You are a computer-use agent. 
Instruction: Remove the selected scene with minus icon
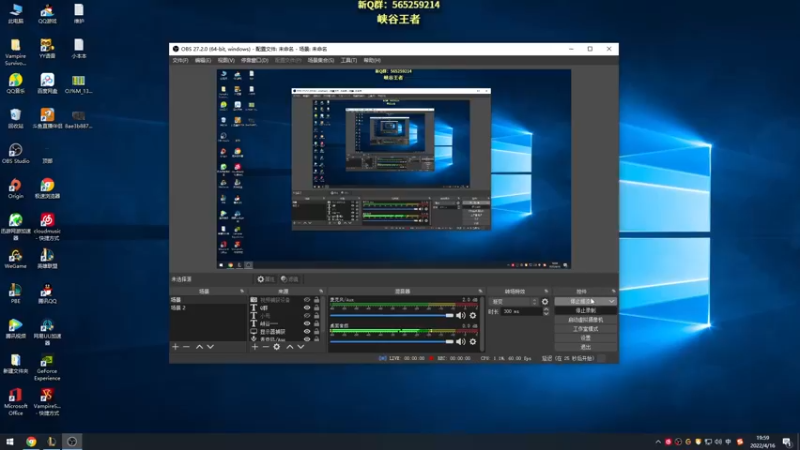pyautogui.click(x=186, y=347)
